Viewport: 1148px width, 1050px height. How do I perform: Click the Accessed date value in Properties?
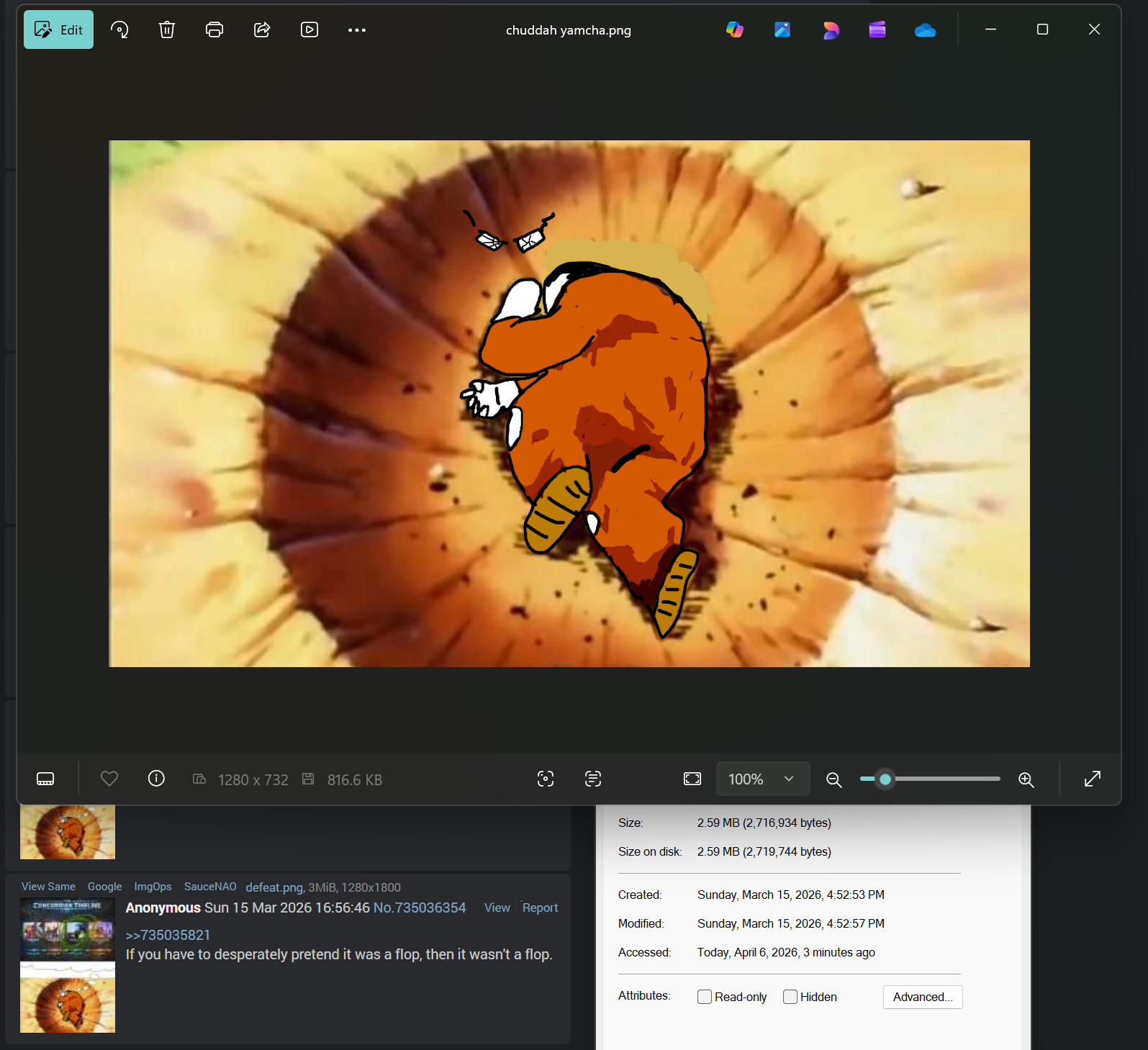coord(786,952)
